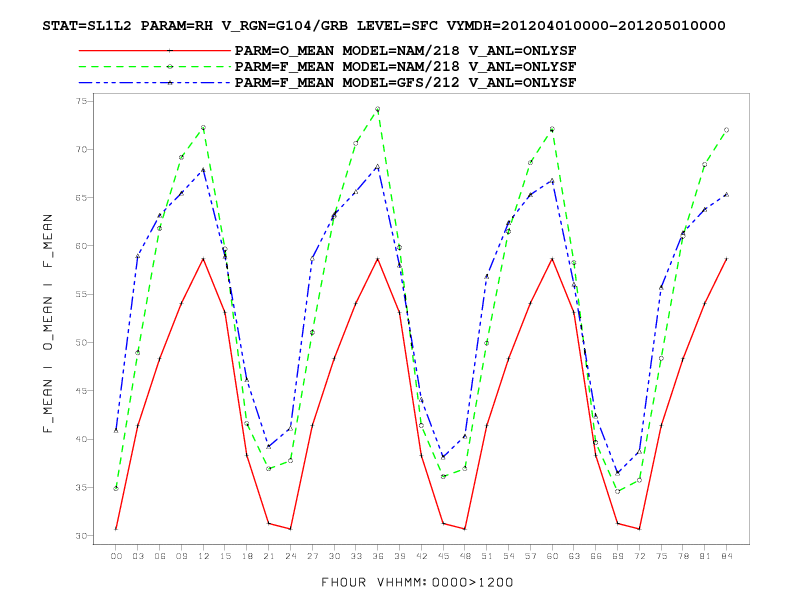Click the blue dash-dot legend line sample
The width and height of the screenshot is (792, 612).
point(155,83)
